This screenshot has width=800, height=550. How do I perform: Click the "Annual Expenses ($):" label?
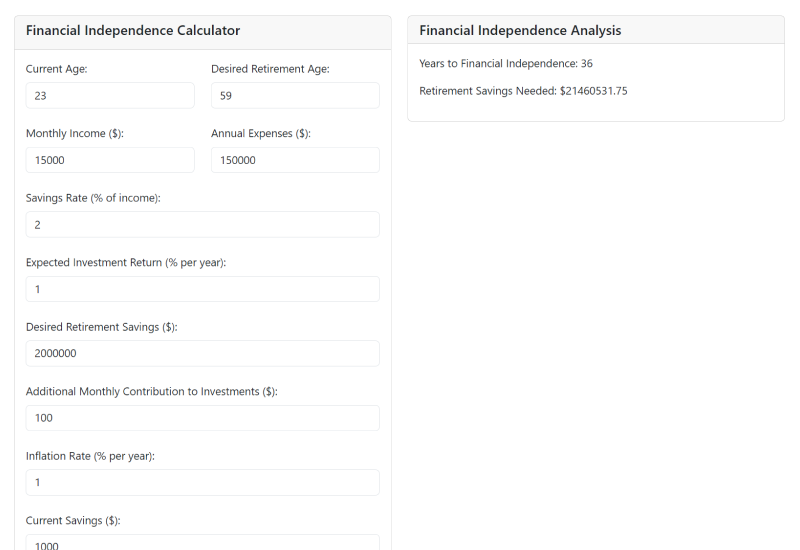(261, 133)
